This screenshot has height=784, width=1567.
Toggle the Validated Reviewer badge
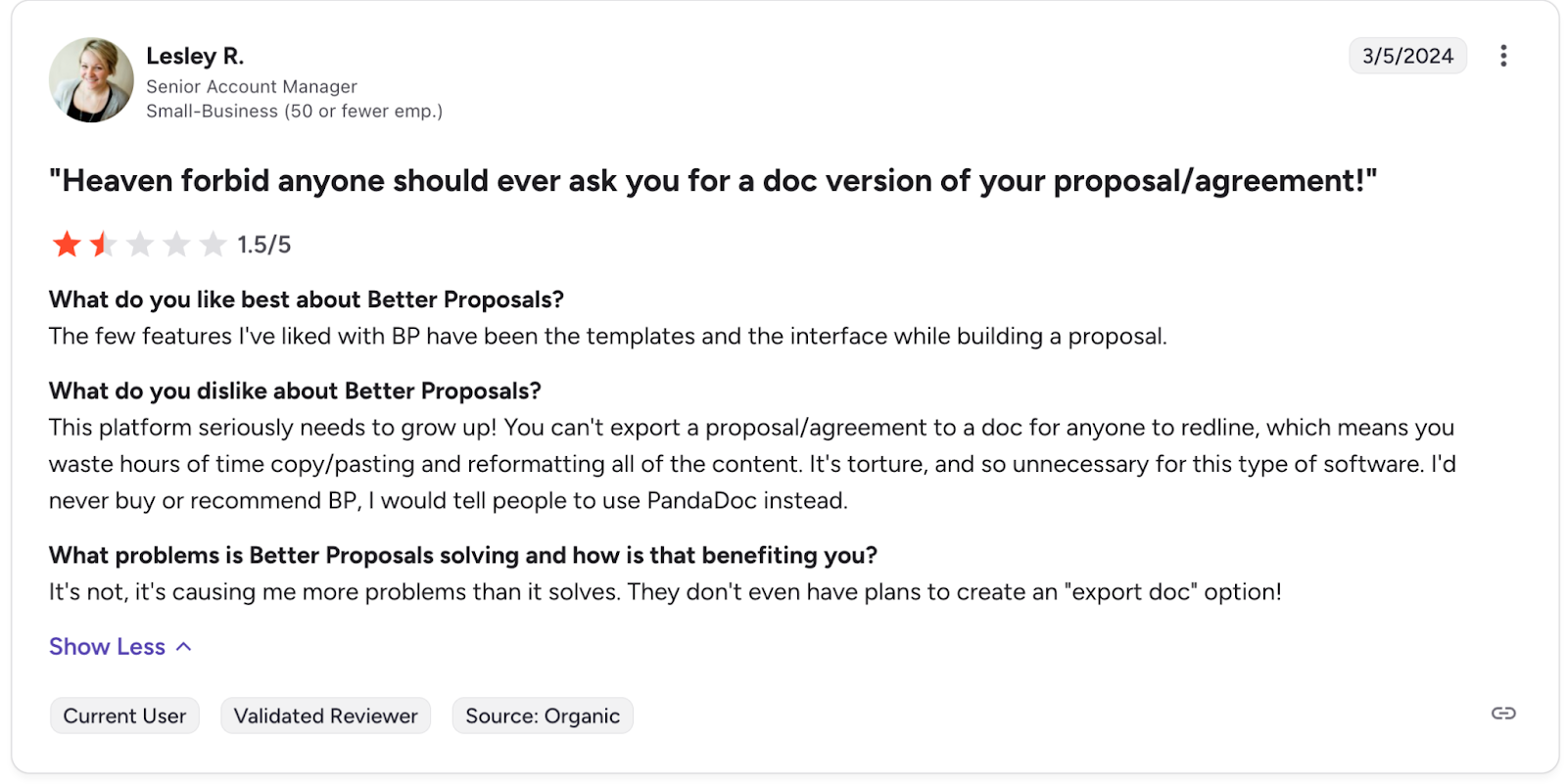click(325, 715)
